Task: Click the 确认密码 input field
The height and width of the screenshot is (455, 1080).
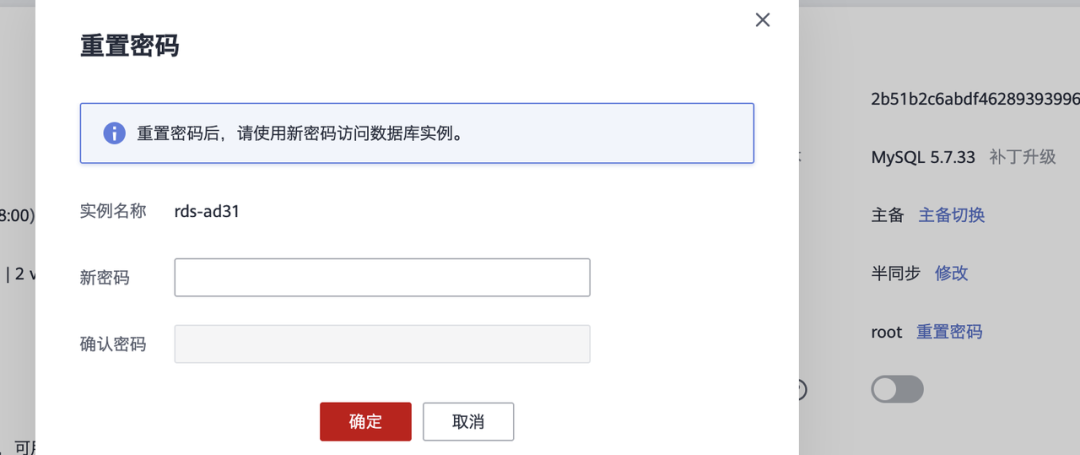Action: click(382, 344)
